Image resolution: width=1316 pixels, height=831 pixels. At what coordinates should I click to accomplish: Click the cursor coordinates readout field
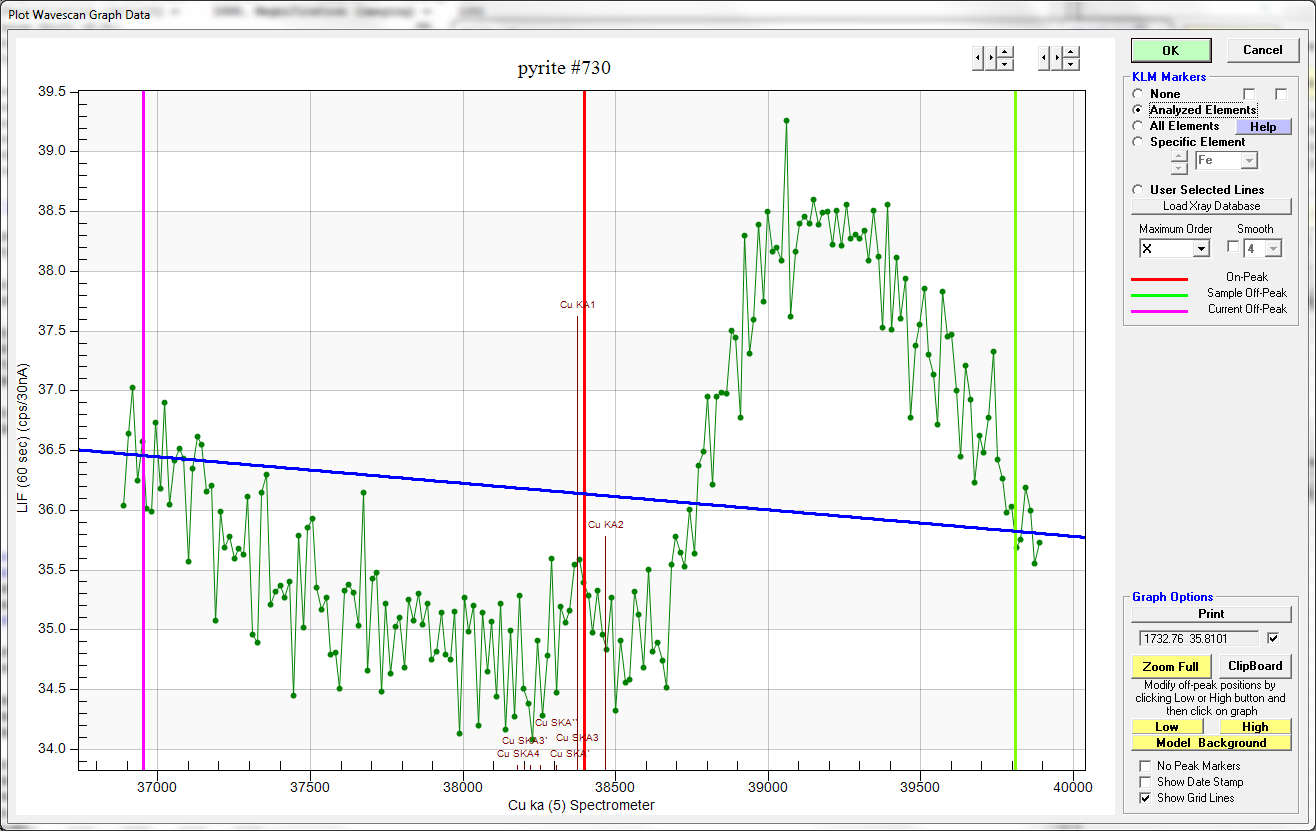pyautogui.click(x=1198, y=638)
